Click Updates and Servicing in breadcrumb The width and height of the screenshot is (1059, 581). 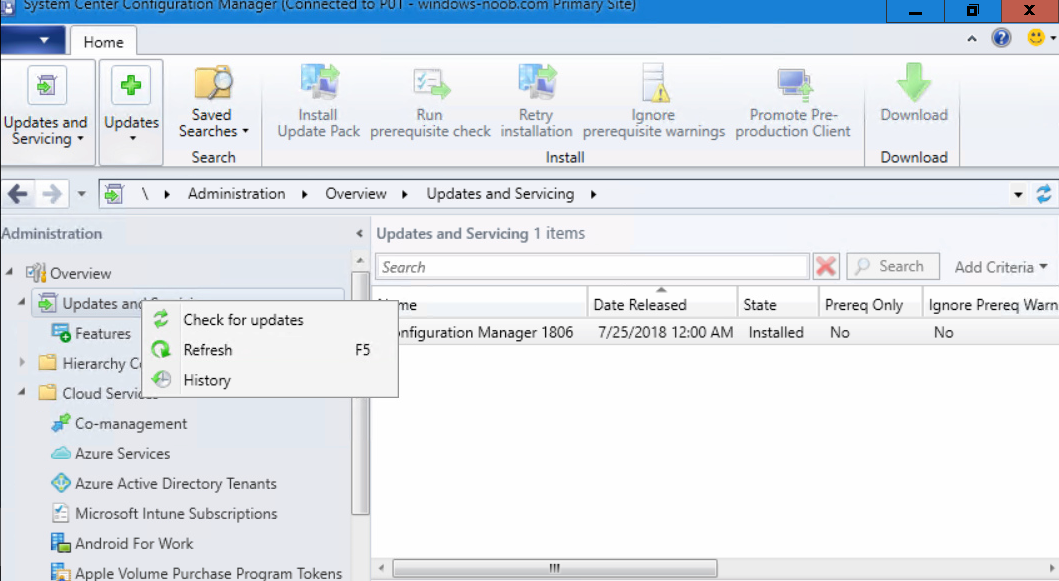(500, 194)
